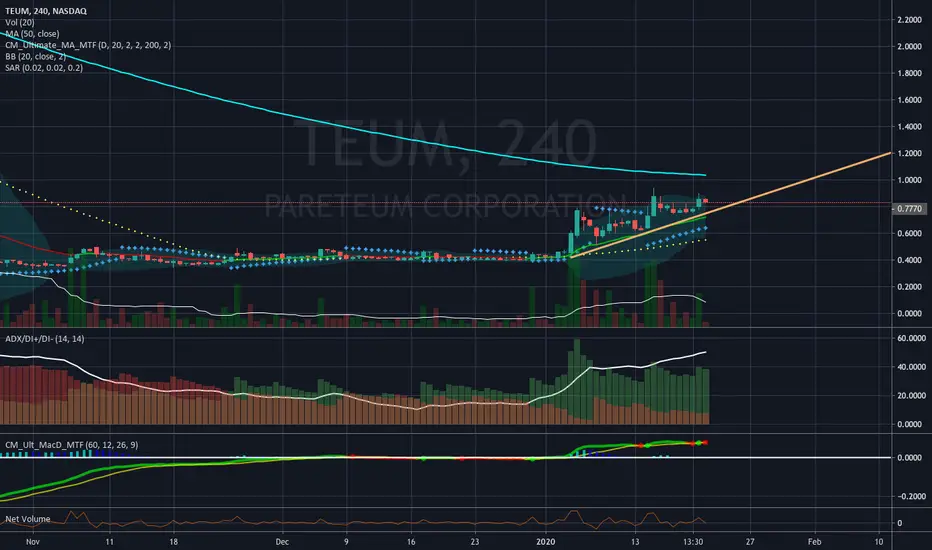932x550 pixels.
Task: Click the 2.2000 price axis label
Action: tap(909, 20)
